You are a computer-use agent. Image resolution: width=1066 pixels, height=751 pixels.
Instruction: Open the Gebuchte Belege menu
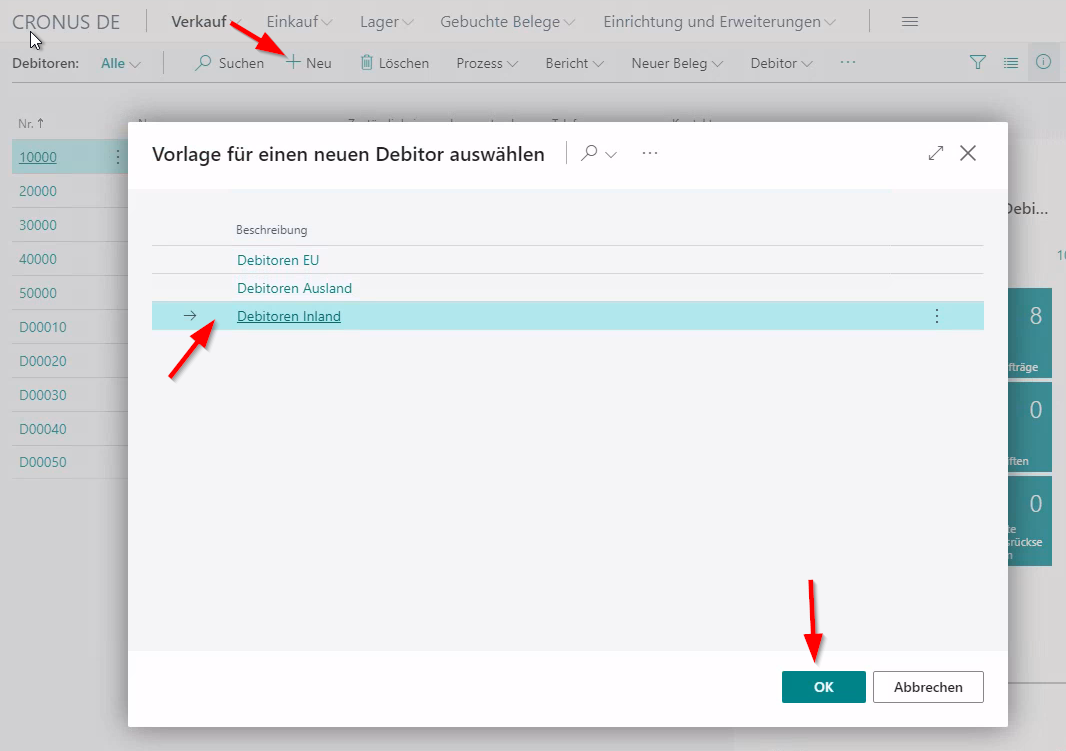tap(507, 22)
